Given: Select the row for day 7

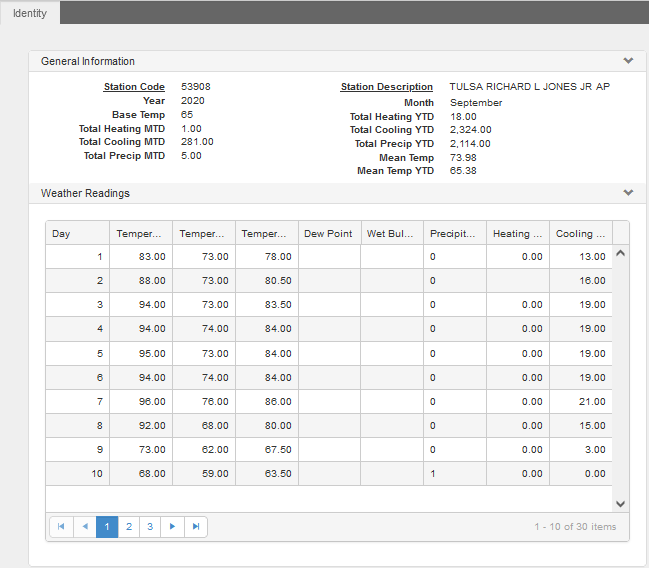Looking at the screenshot, I should (x=329, y=402).
